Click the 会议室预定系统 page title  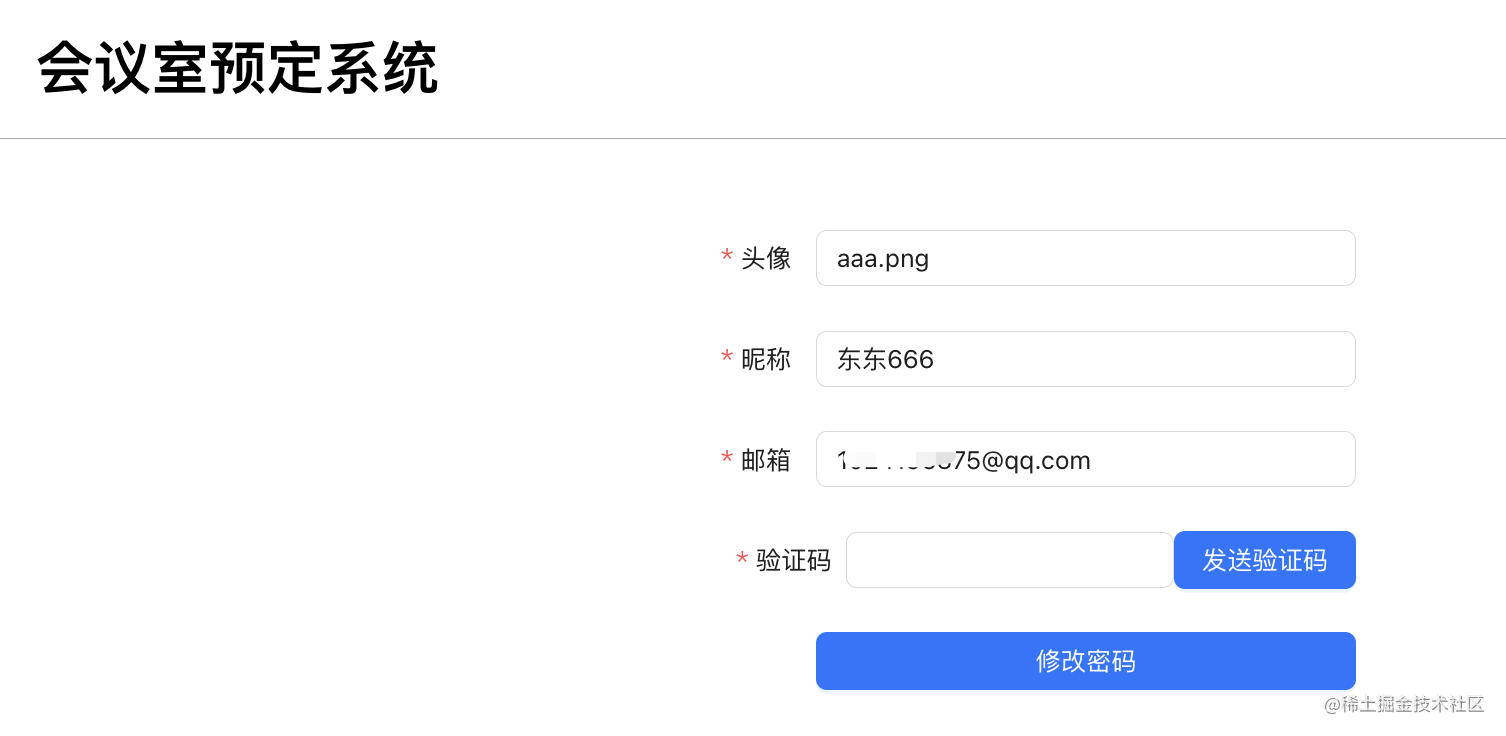pos(238,69)
